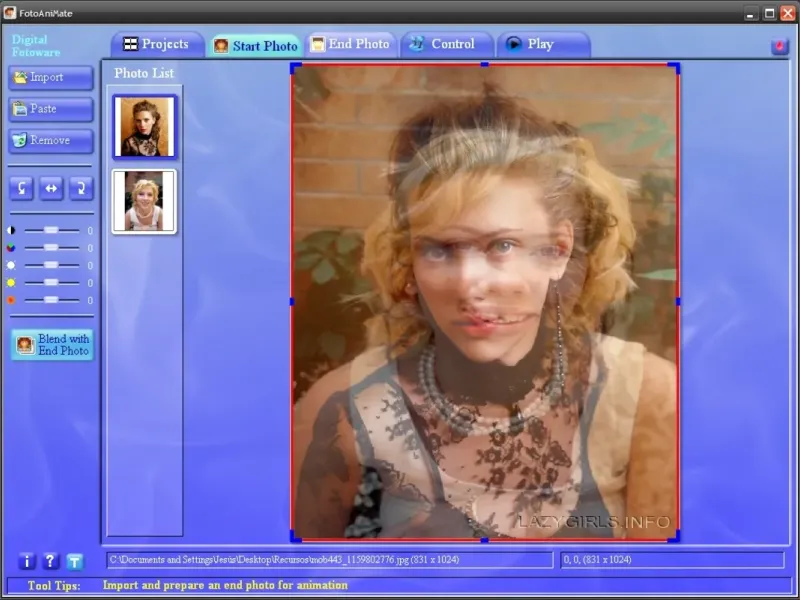Image resolution: width=800 pixels, height=600 pixels.
Task: Click the file path status field
Action: click(x=330, y=560)
